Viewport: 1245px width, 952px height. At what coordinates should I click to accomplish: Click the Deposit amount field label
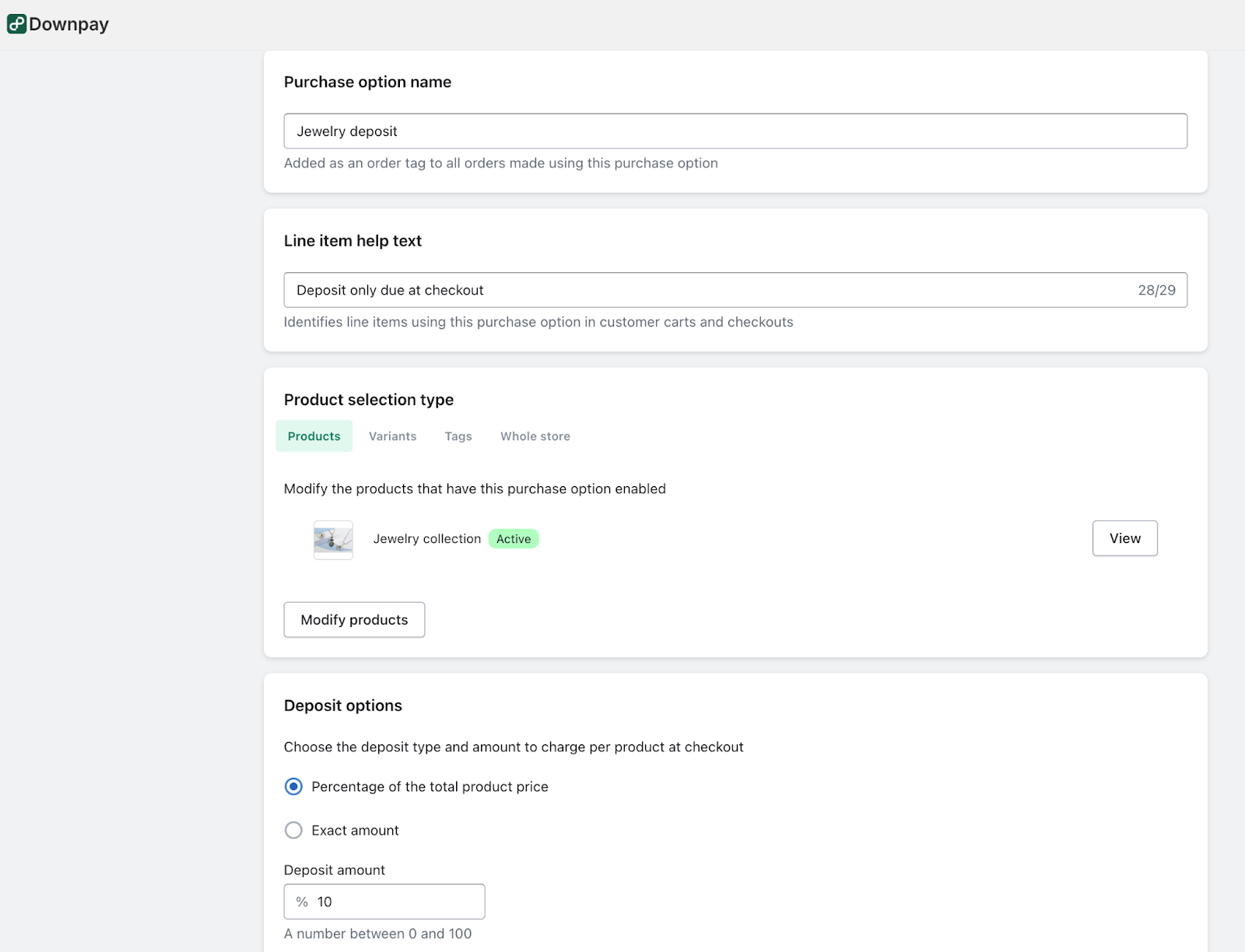[x=334, y=870]
